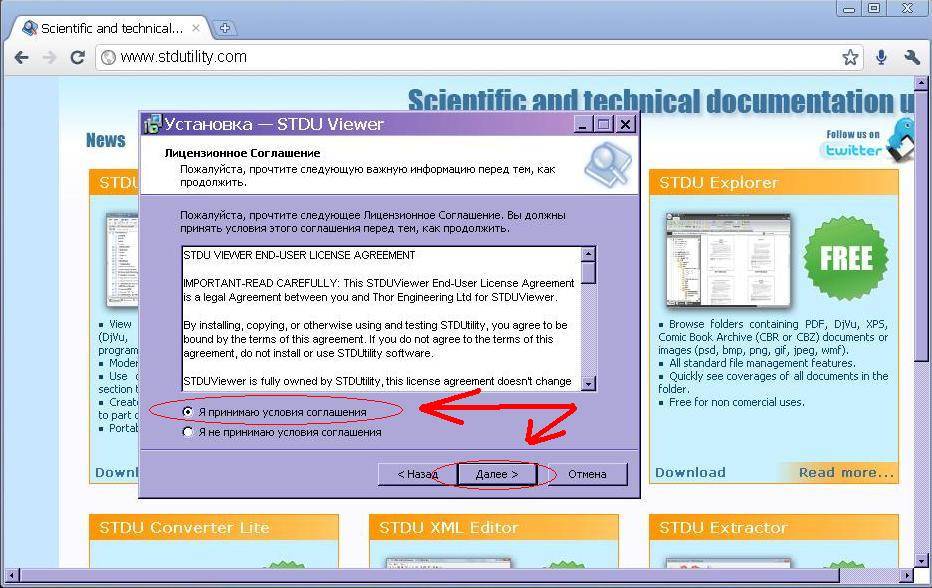Select the Scientific and technical browser tab
This screenshot has width=932, height=588.
[112, 28]
